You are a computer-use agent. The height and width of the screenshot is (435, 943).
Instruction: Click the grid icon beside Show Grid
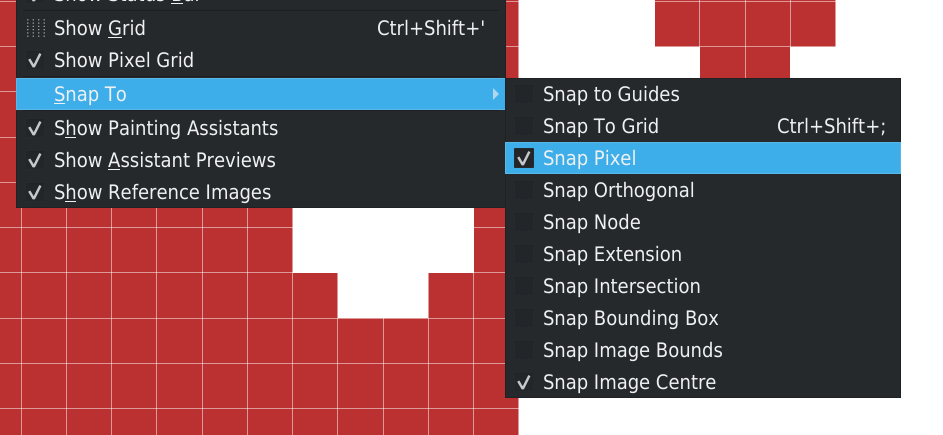[36, 29]
